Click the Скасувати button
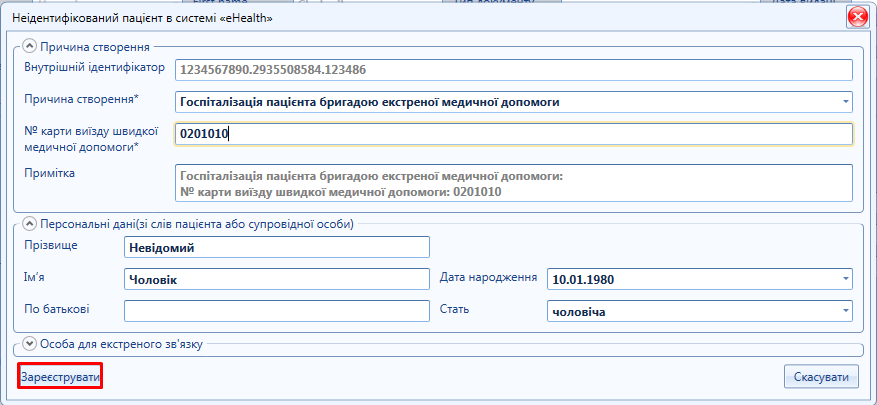This screenshot has height=405, width=877. [x=821, y=377]
